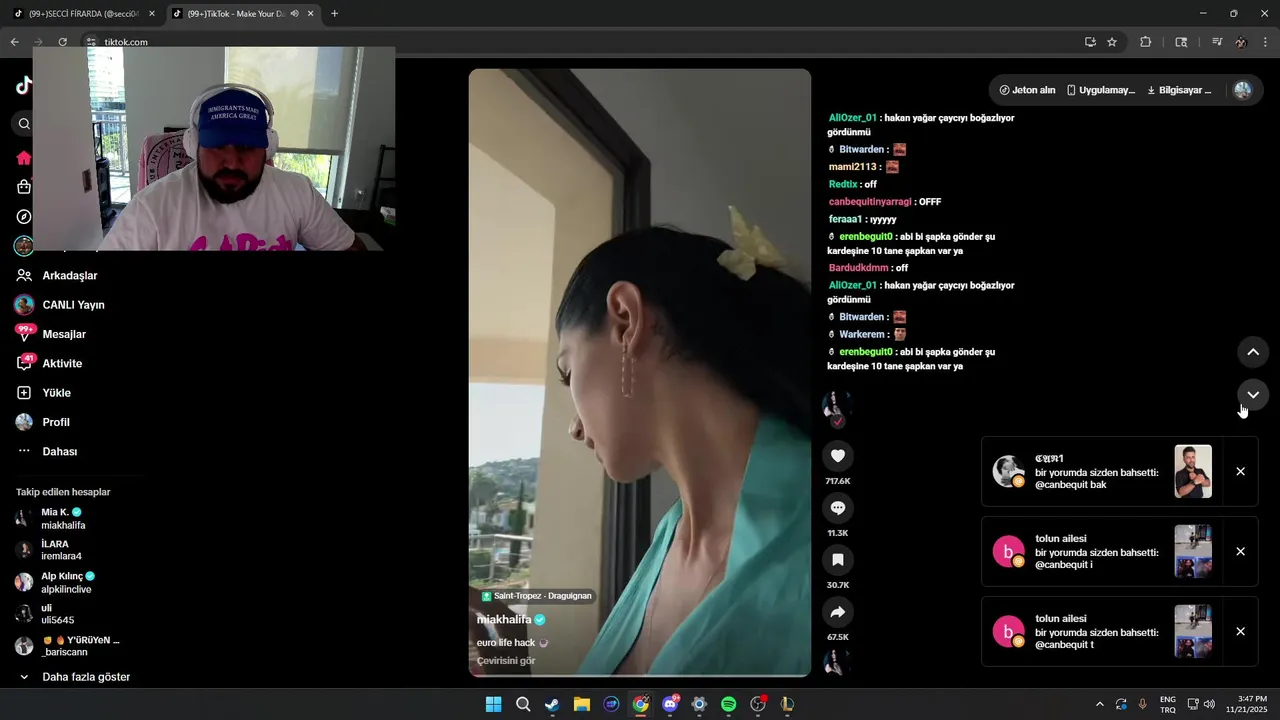Click Bilgisayar download desktop button

click(1179, 90)
